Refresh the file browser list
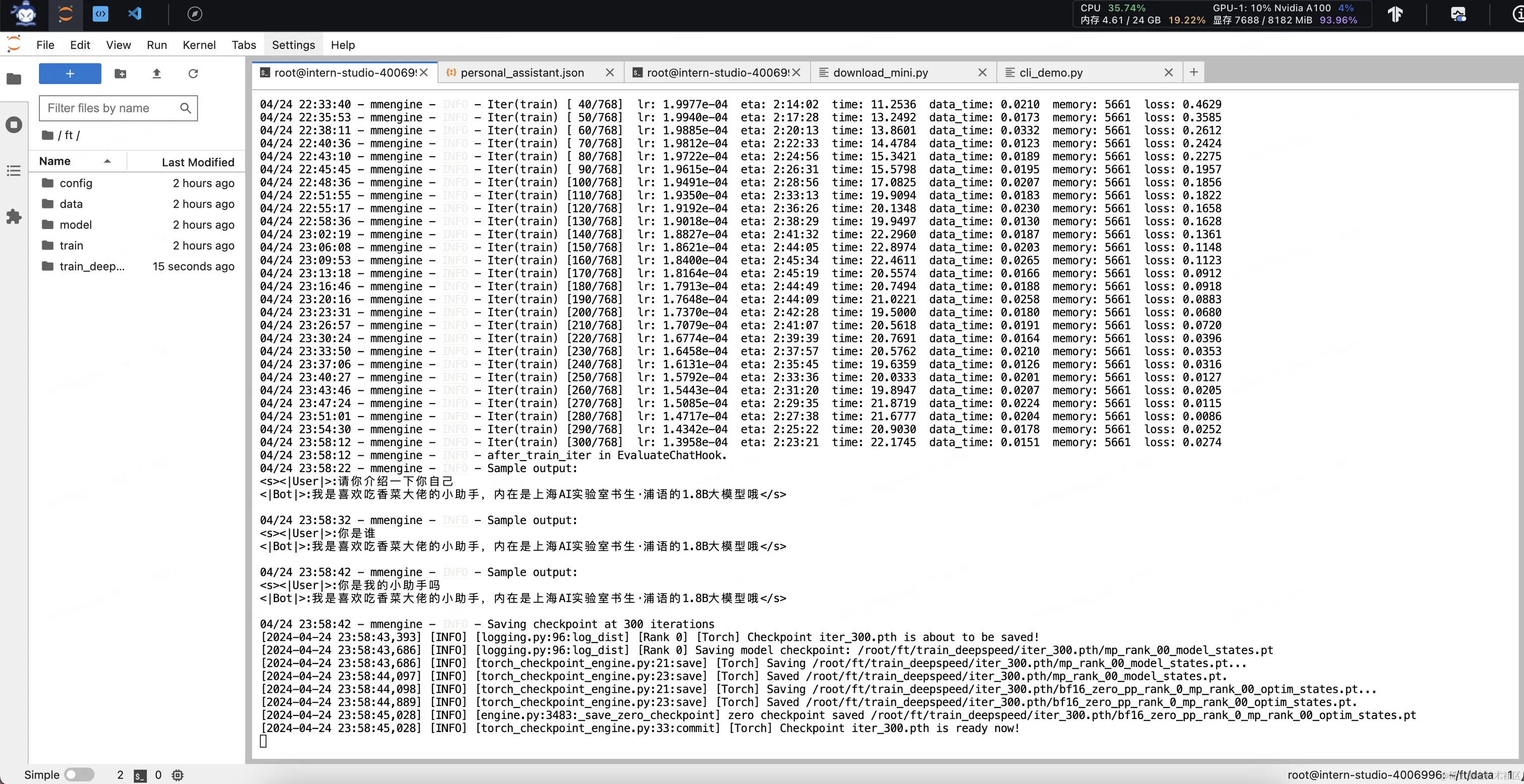The image size is (1524, 784). (x=193, y=74)
